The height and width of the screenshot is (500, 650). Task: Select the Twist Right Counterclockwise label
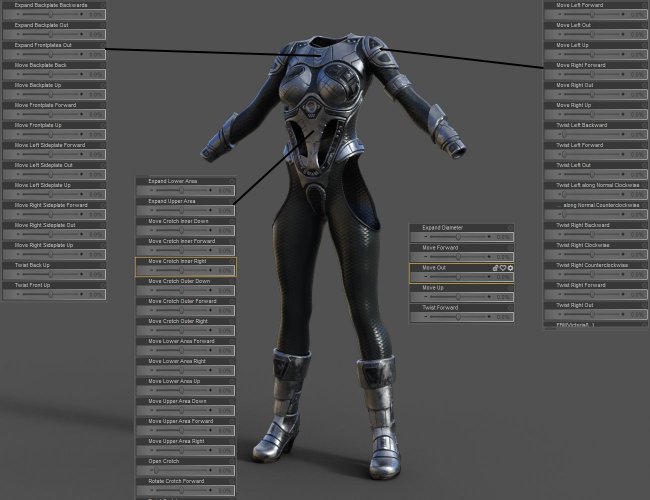pos(592,265)
